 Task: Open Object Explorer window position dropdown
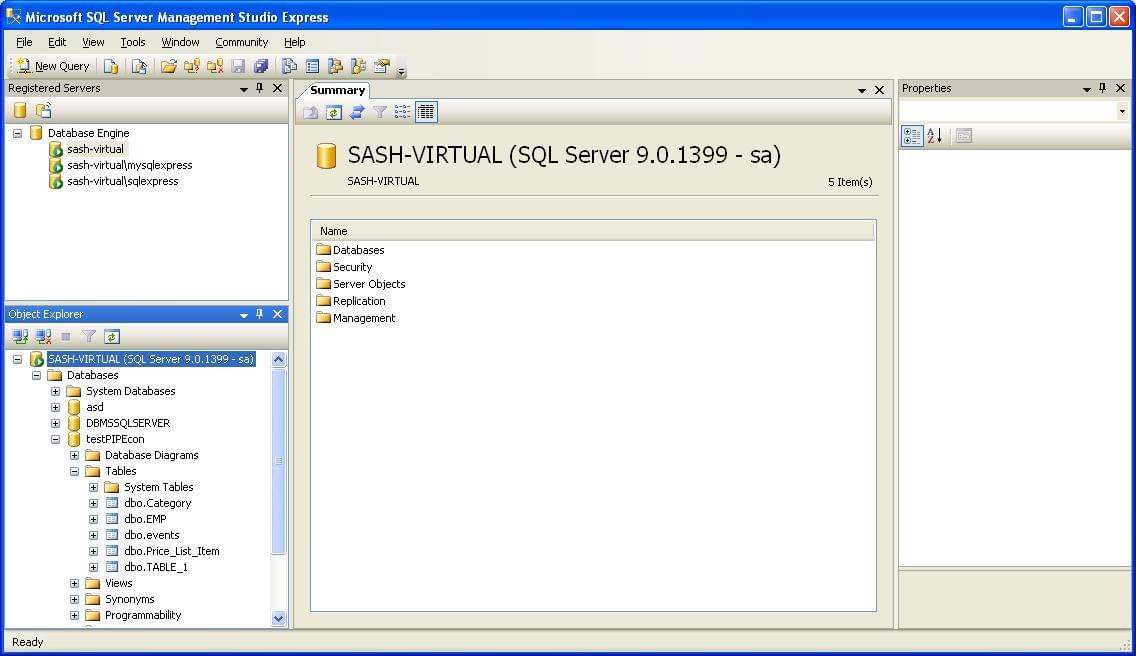243,315
